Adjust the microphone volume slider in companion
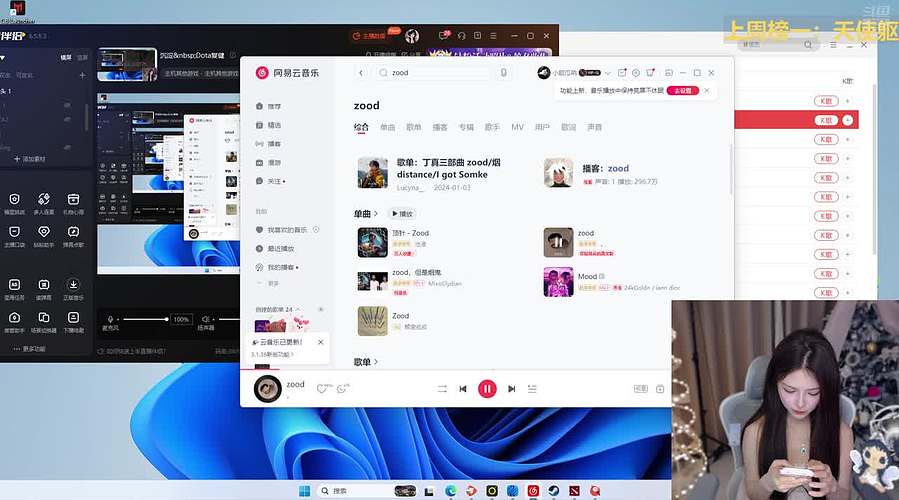The image size is (899, 500). click(146, 319)
